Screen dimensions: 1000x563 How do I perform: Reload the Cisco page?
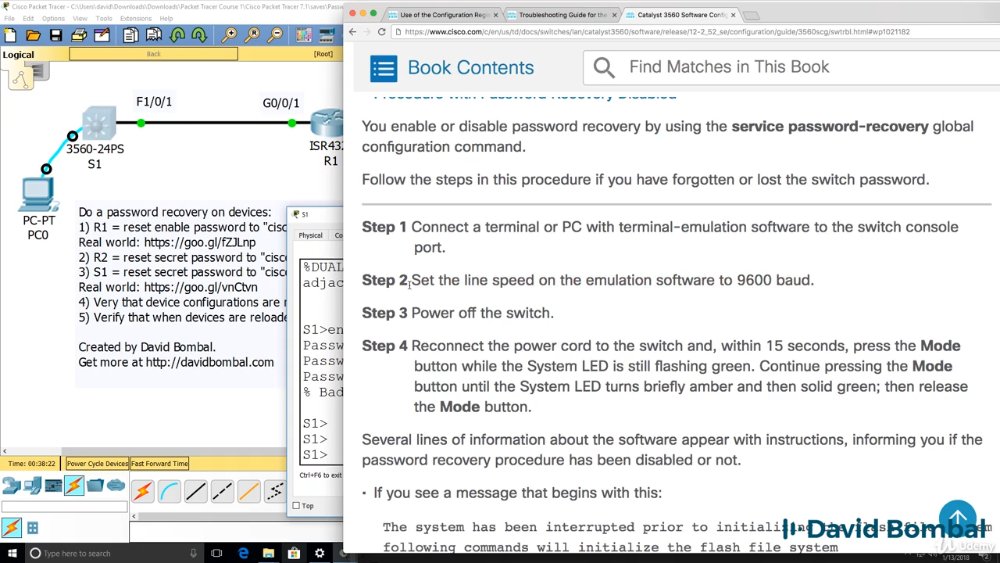pos(381,32)
